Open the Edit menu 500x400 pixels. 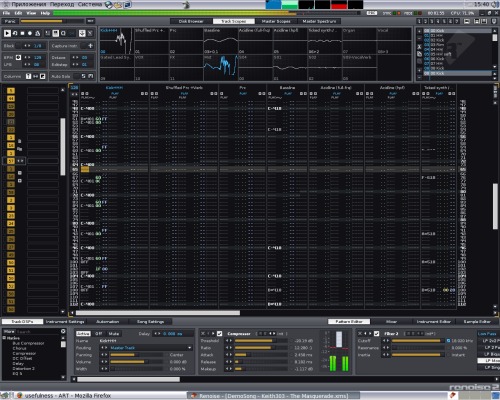click(18, 13)
